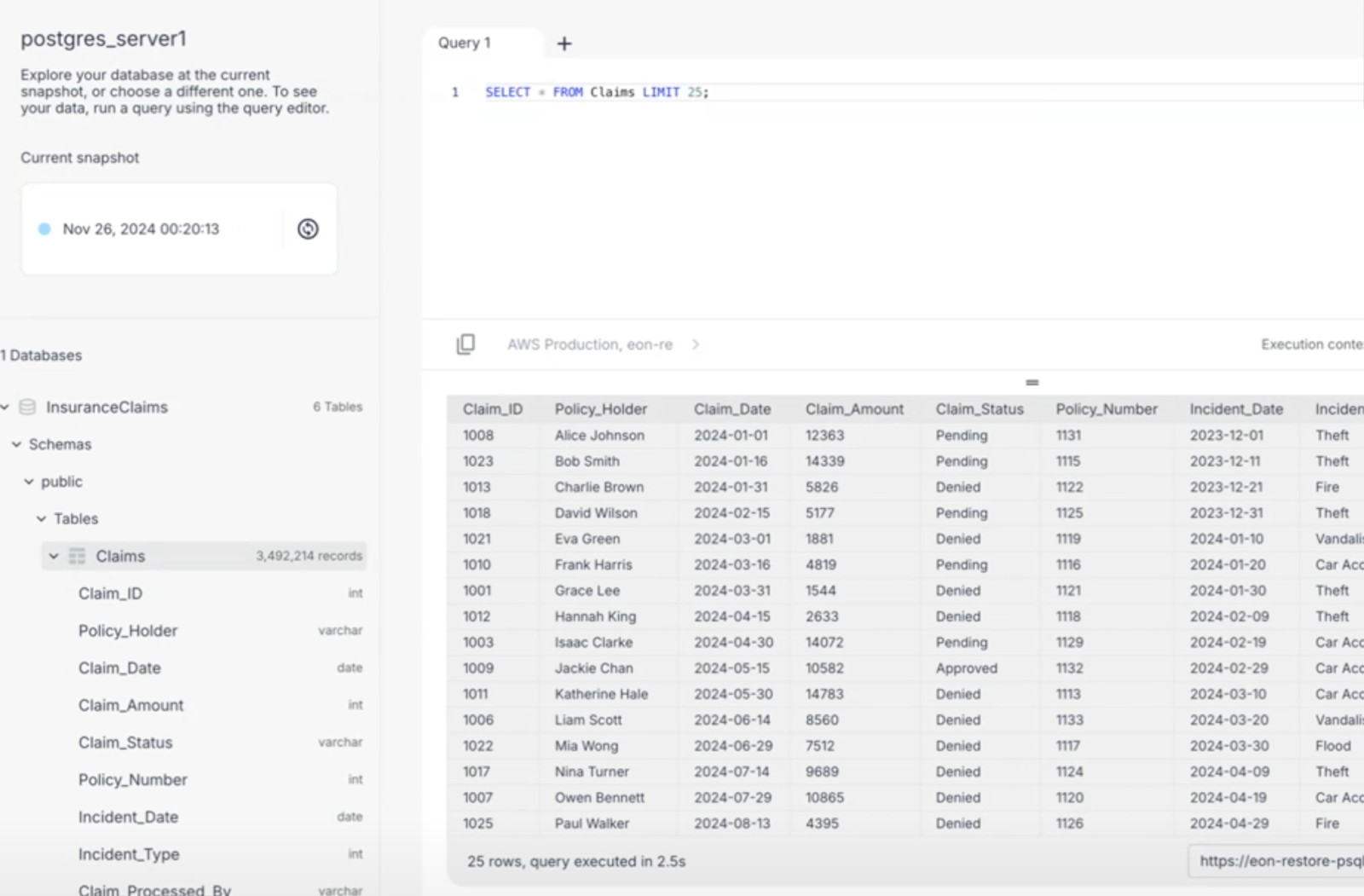Collapse the Schemas tree node
The height and width of the screenshot is (896, 1364).
click(x=16, y=444)
